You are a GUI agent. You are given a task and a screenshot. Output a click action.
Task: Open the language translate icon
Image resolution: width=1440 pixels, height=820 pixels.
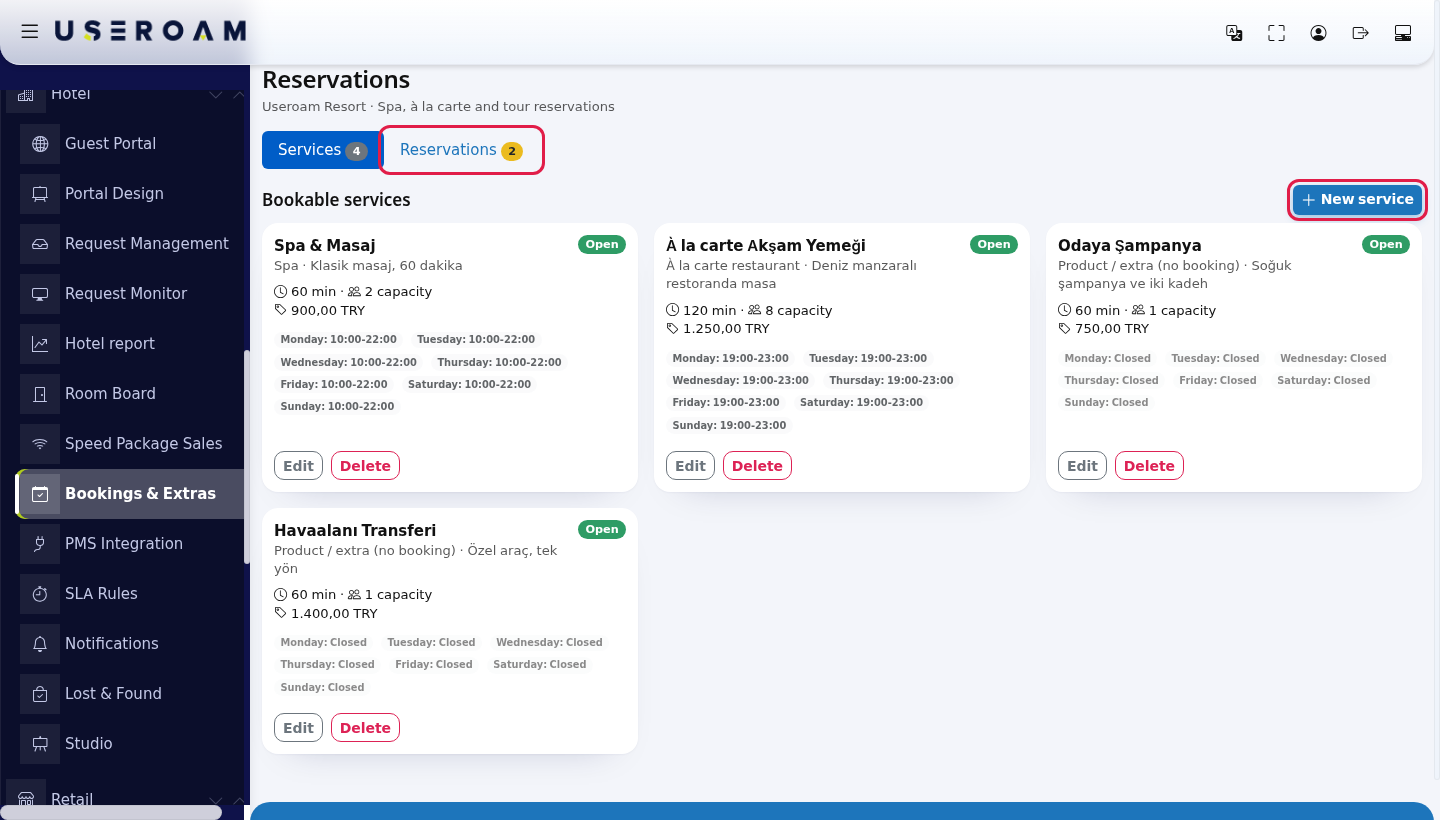pyautogui.click(x=1234, y=33)
